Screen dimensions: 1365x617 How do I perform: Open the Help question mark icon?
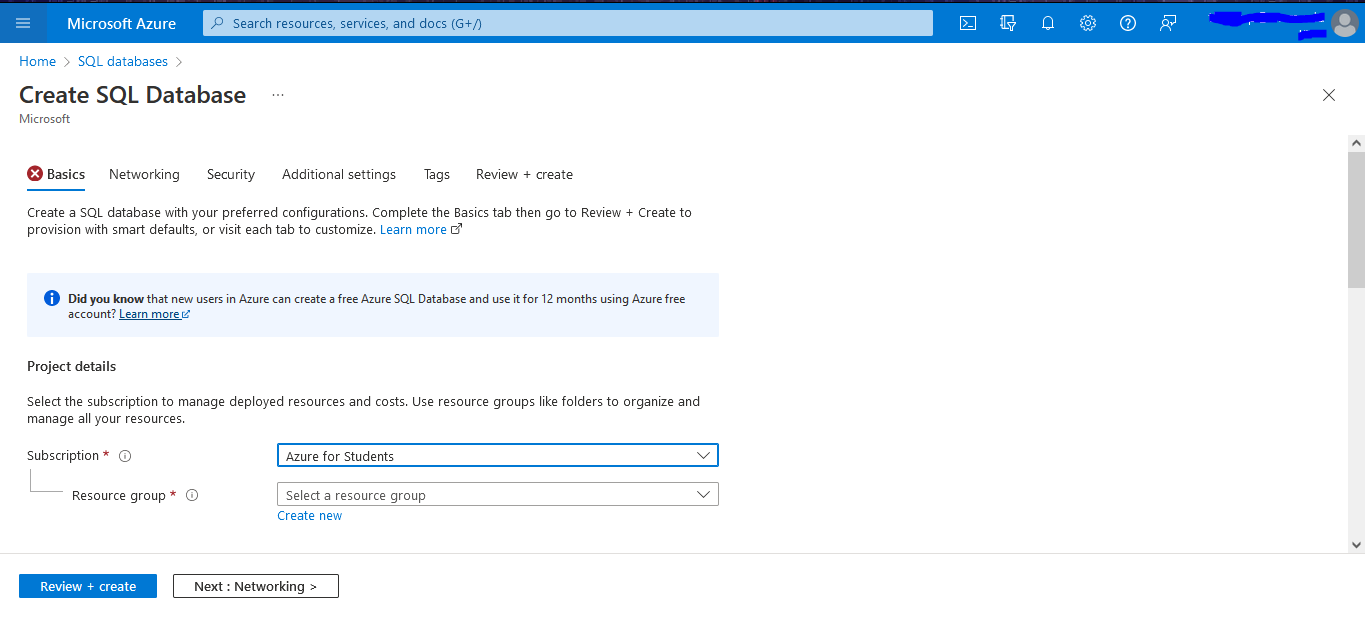1127,23
